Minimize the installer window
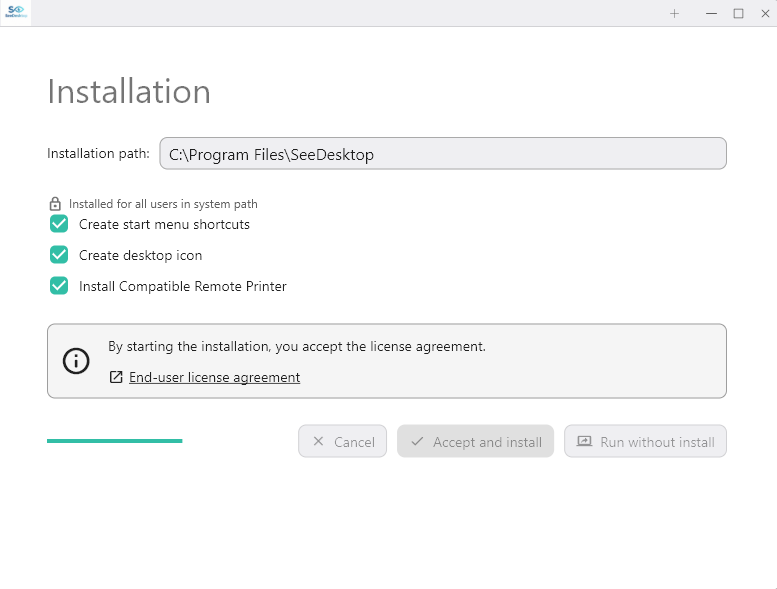The width and height of the screenshot is (777, 589). 711,14
